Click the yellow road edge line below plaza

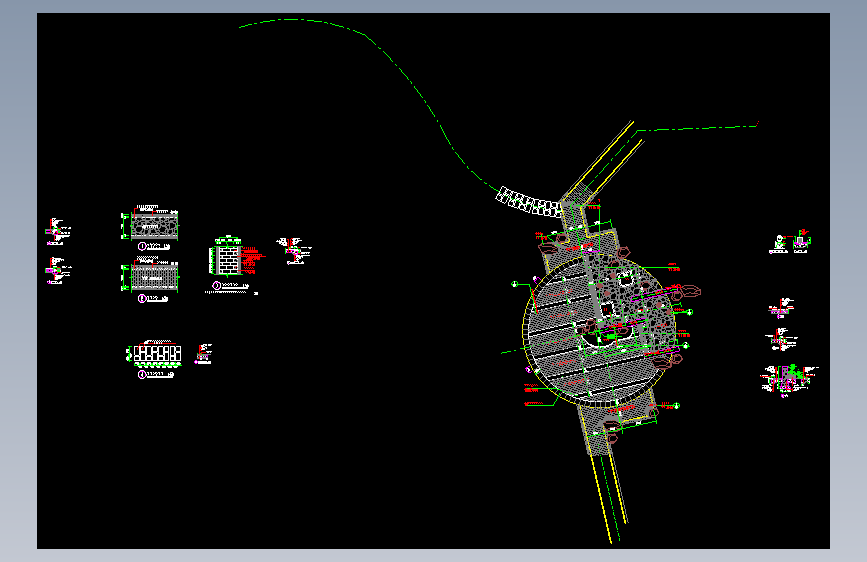(601, 499)
